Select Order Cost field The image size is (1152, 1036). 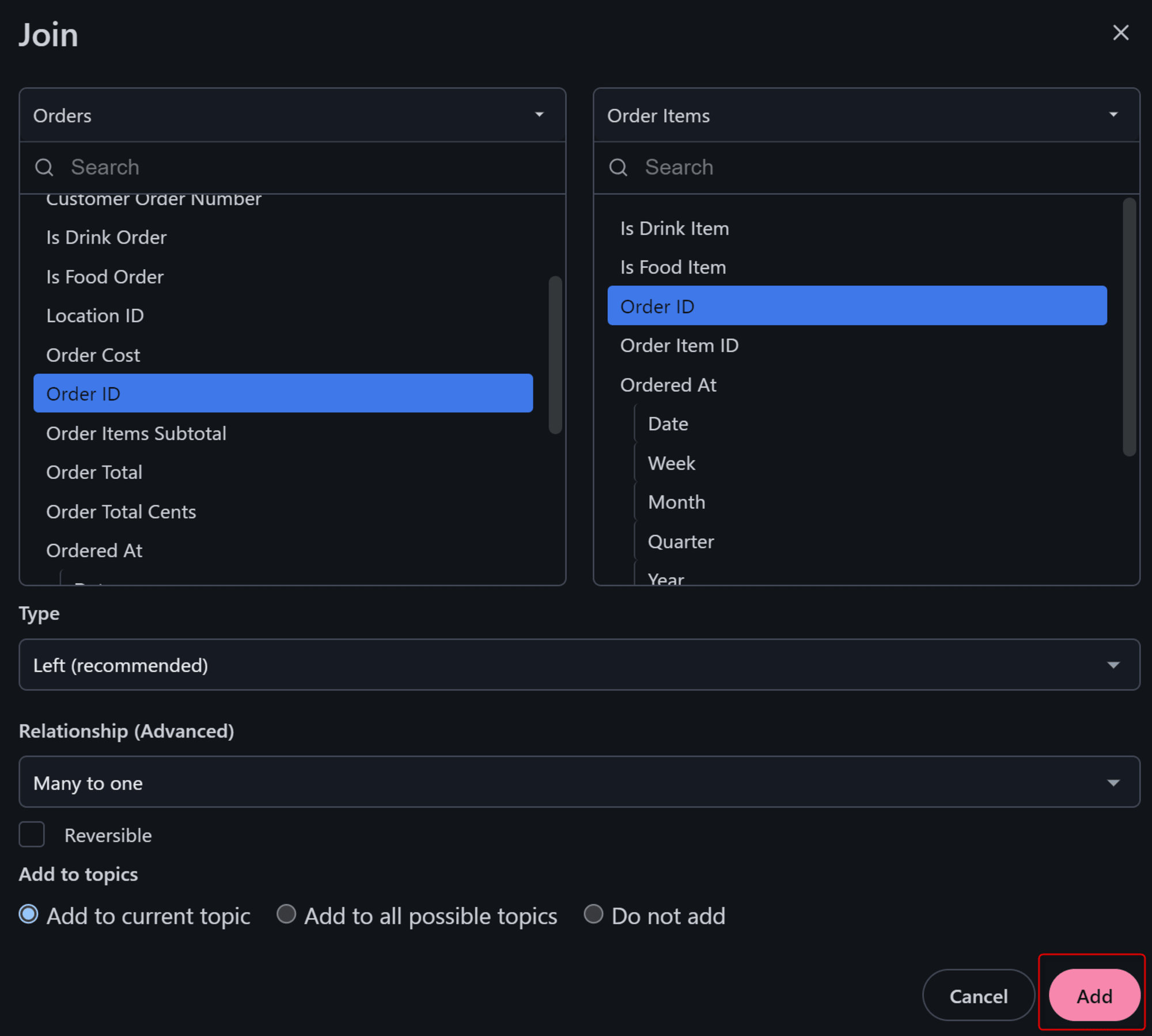coord(283,355)
